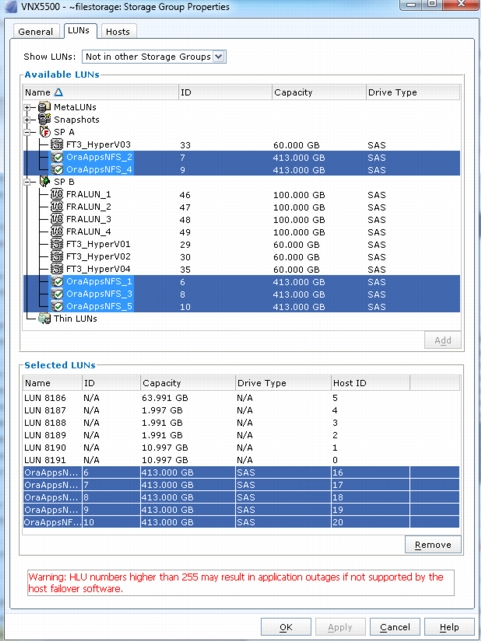Select the FT3_HyperV03 row label
This screenshot has height=643, width=482.
click(98, 144)
